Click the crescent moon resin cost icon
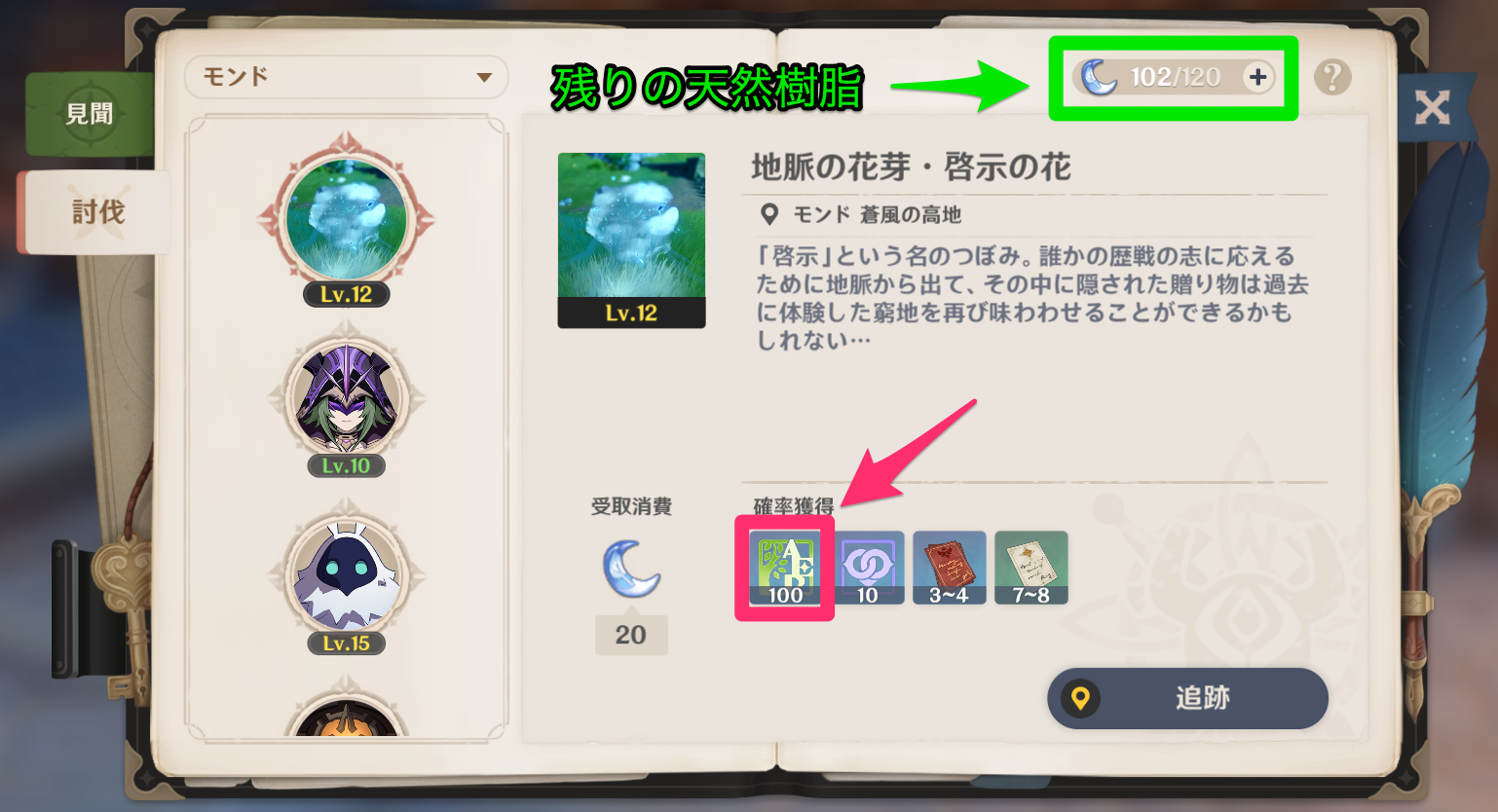This screenshot has width=1498, height=812. click(631, 569)
